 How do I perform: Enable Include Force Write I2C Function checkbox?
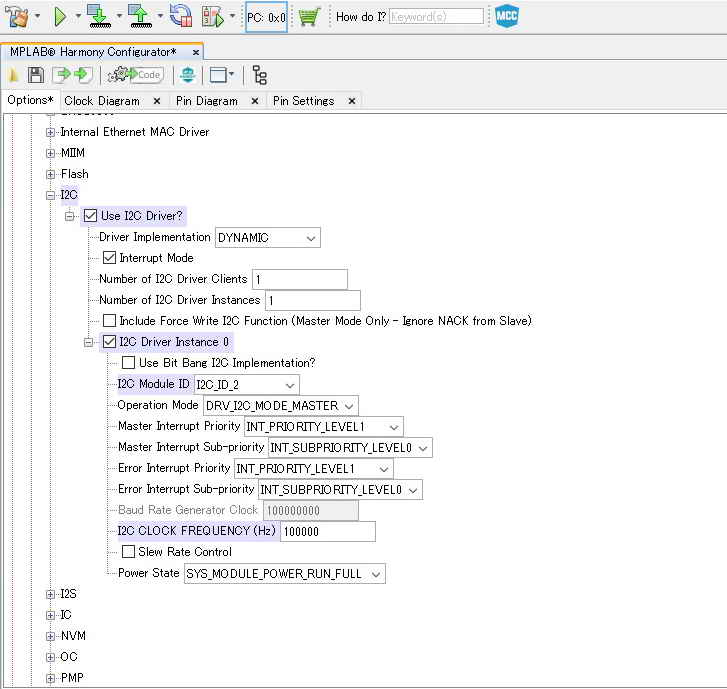click(x=109, y=321)
